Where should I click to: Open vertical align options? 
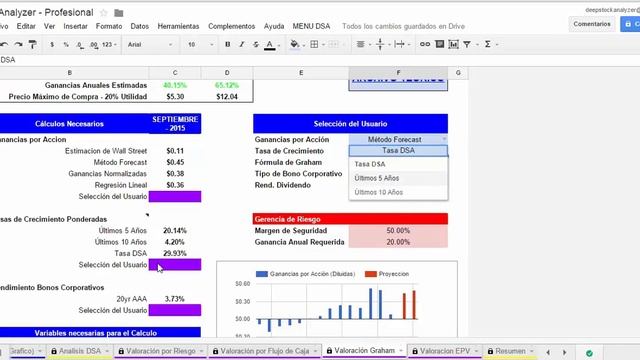point(380,44)
